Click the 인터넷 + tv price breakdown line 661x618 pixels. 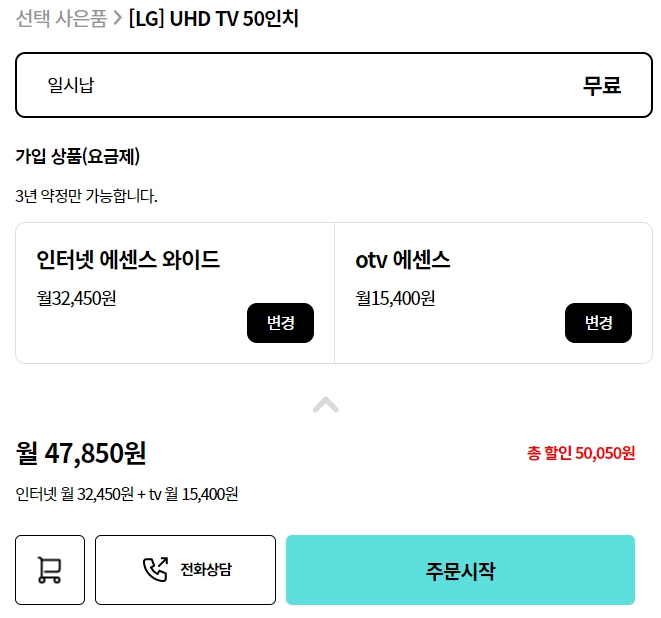pyautogui.click(x=127, y=493)
